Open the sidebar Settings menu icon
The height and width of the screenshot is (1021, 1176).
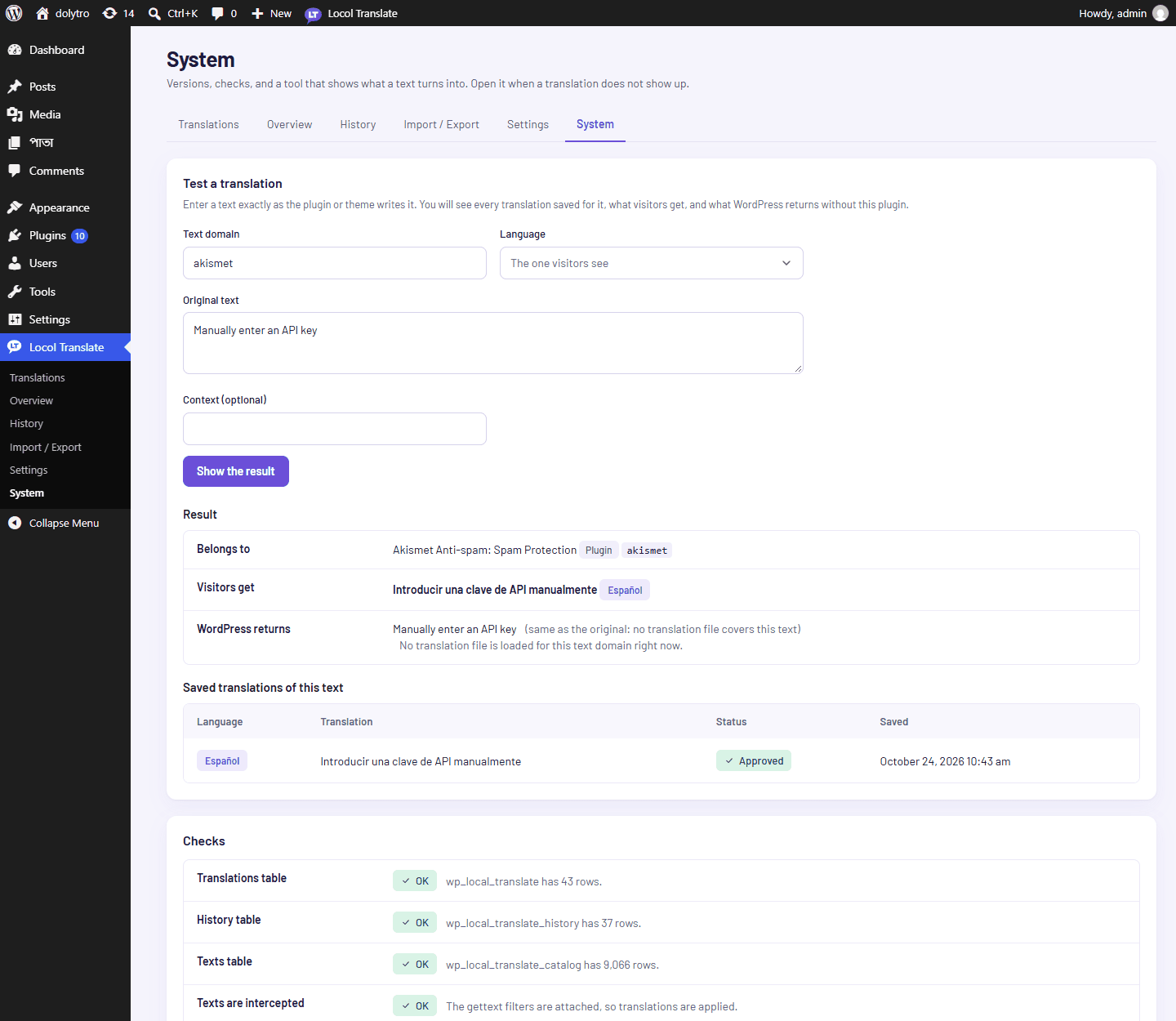(x=15, y=319)
